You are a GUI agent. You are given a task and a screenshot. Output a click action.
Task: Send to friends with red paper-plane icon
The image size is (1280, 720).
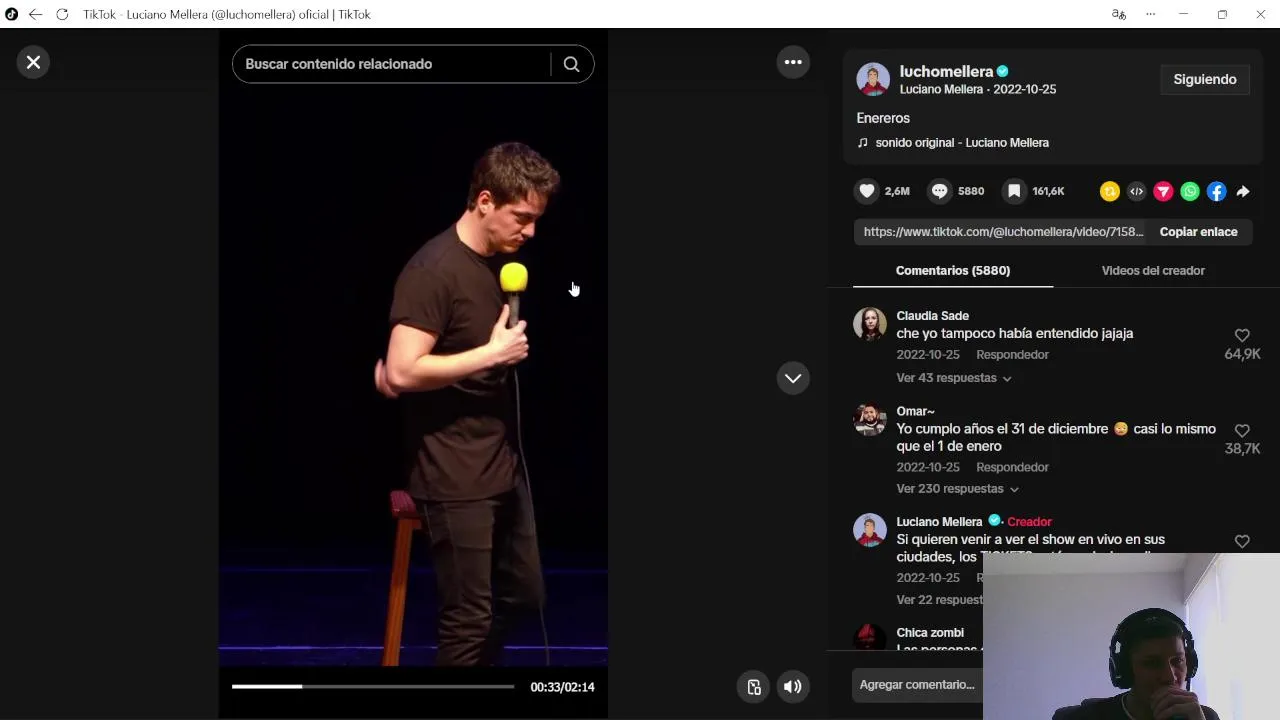(1163, 191)
